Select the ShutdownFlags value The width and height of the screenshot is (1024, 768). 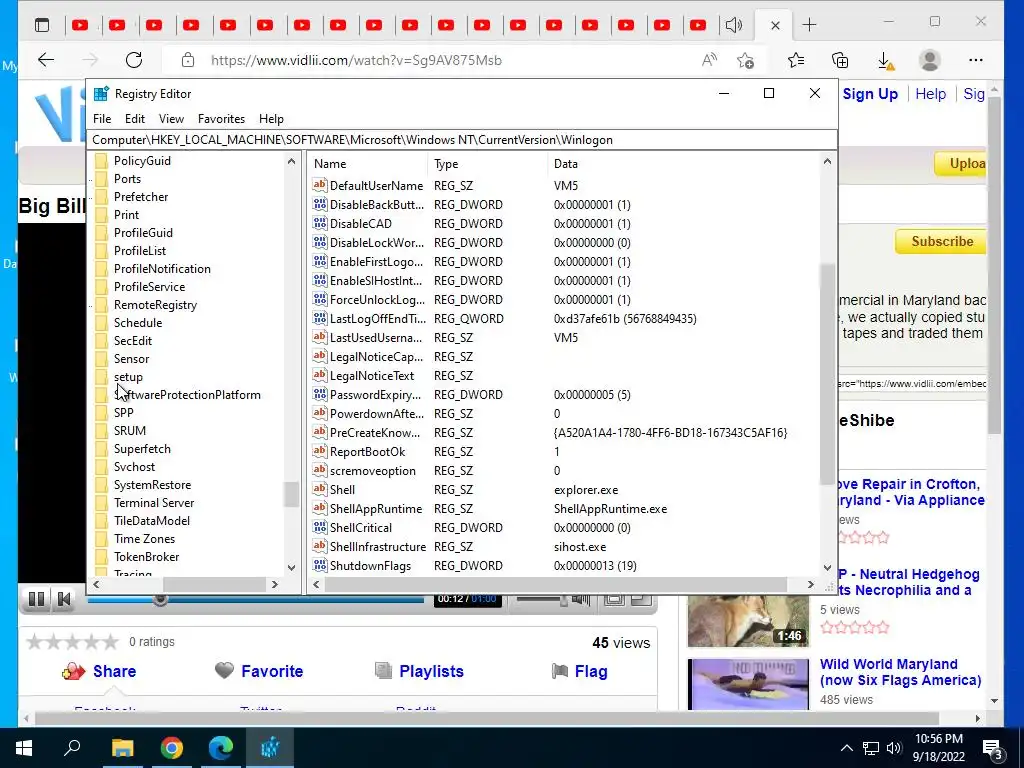point(370,566)
